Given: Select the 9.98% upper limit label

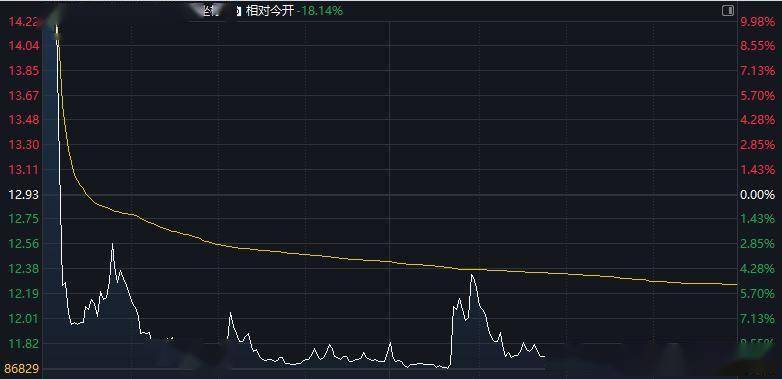Looking at the screenshot, I should pyautogui.click(x=758, y=21).
